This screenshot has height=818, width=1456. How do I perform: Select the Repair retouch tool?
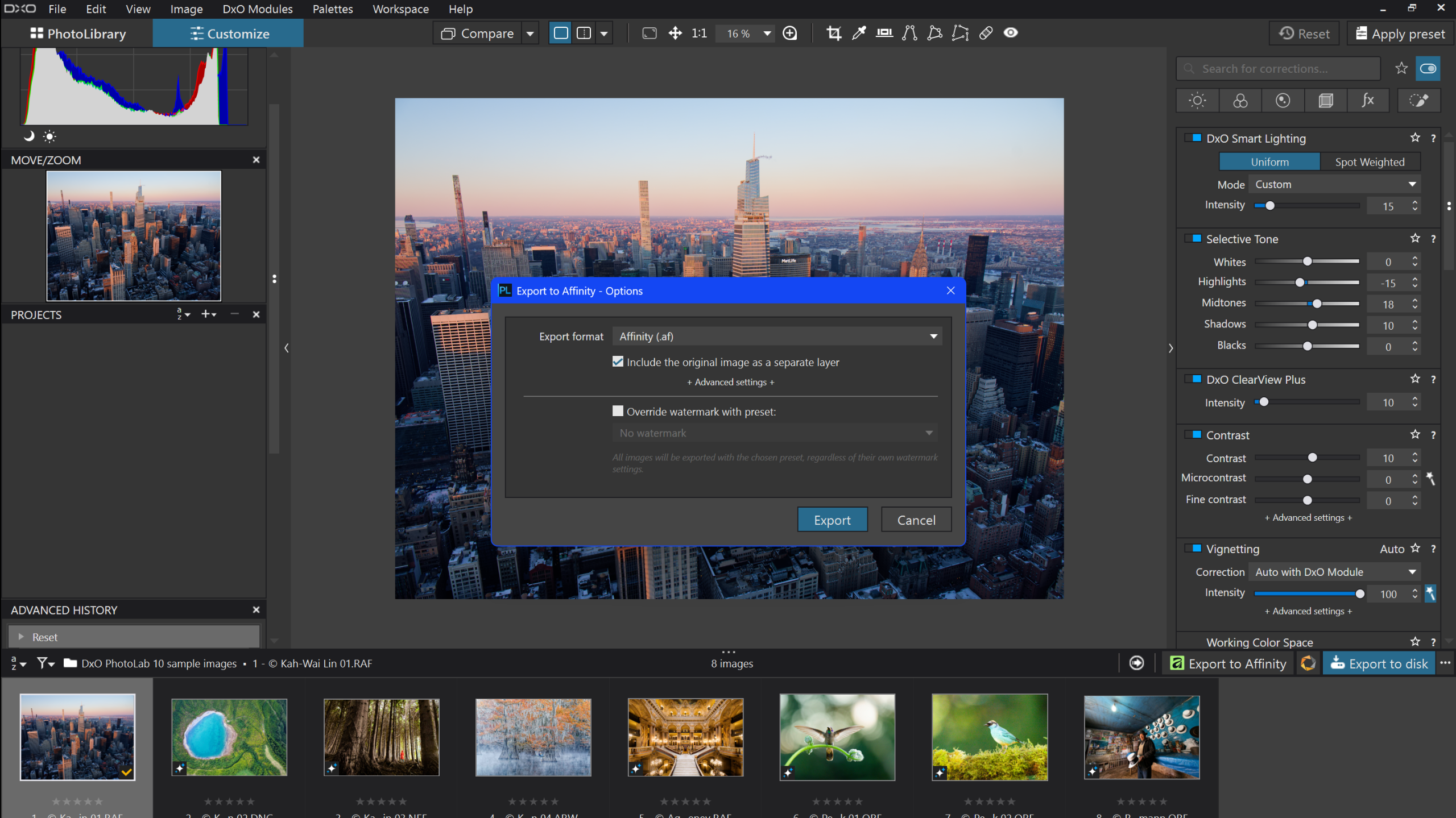click(x=986, y=33)
